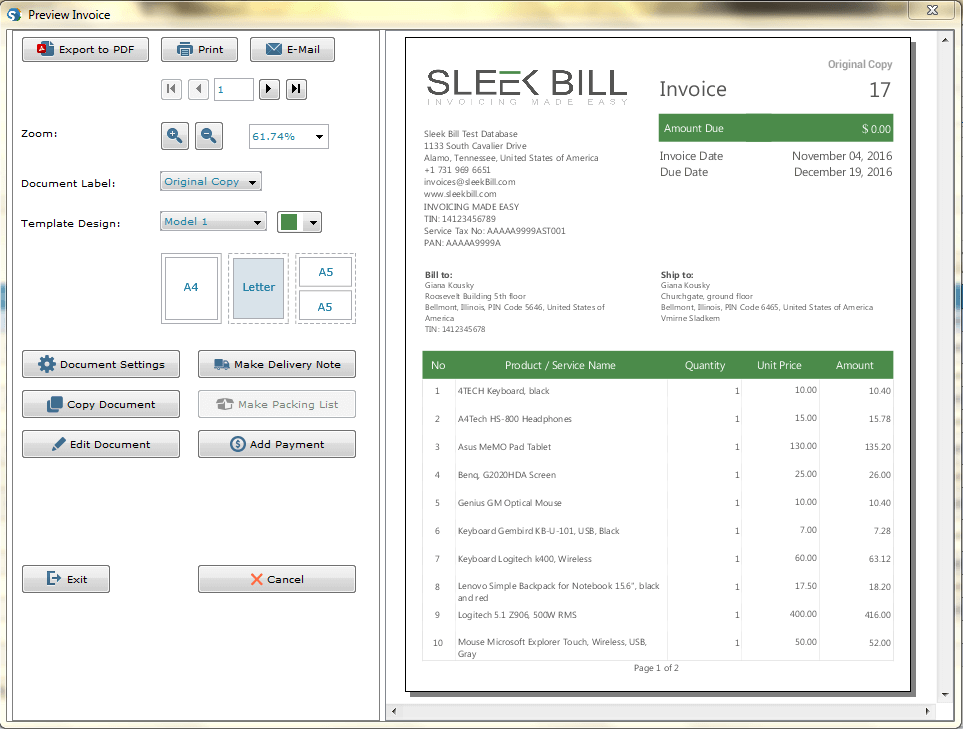Click the Export to PDF icon

click(x=44, y=48)
